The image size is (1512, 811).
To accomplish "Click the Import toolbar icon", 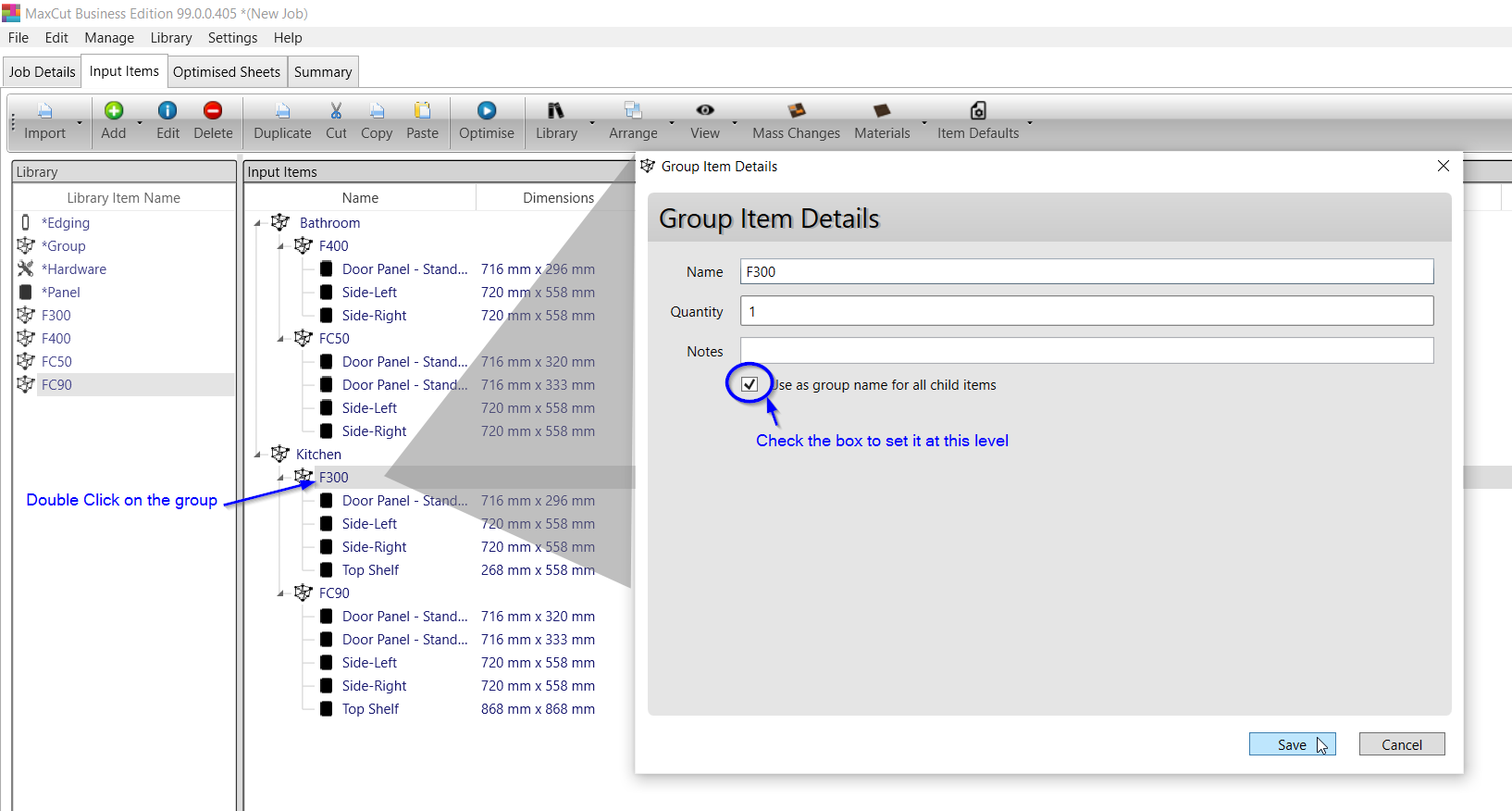I will click(x=44, y=111).
